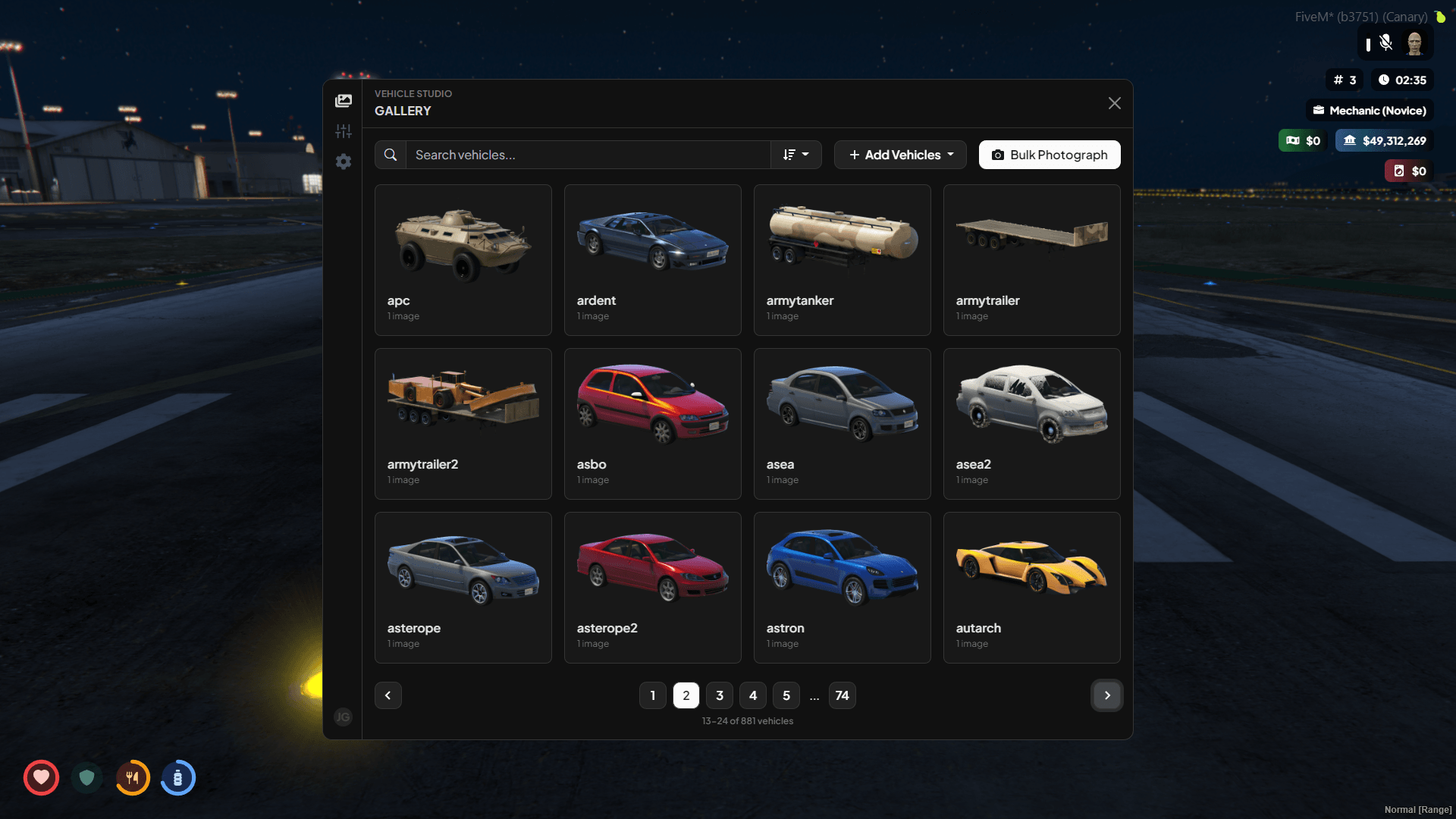Click the clock 02:35 indicator
The image size is (1456, 819).
click(1402, 80)
